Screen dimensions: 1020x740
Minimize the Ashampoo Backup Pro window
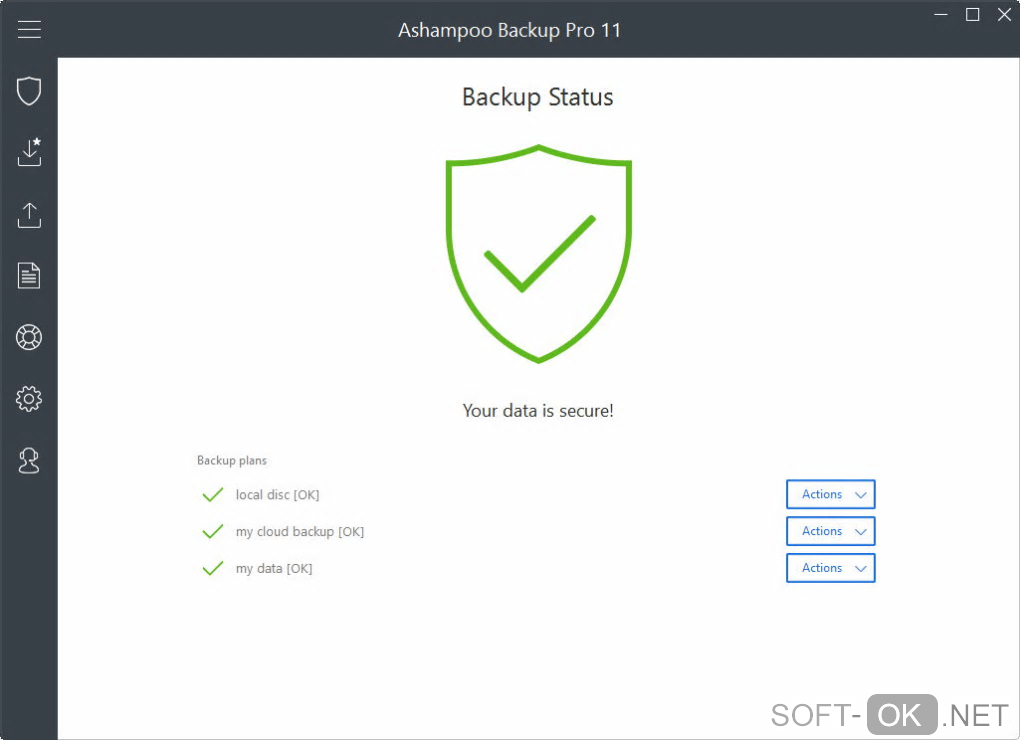[940, 15]
